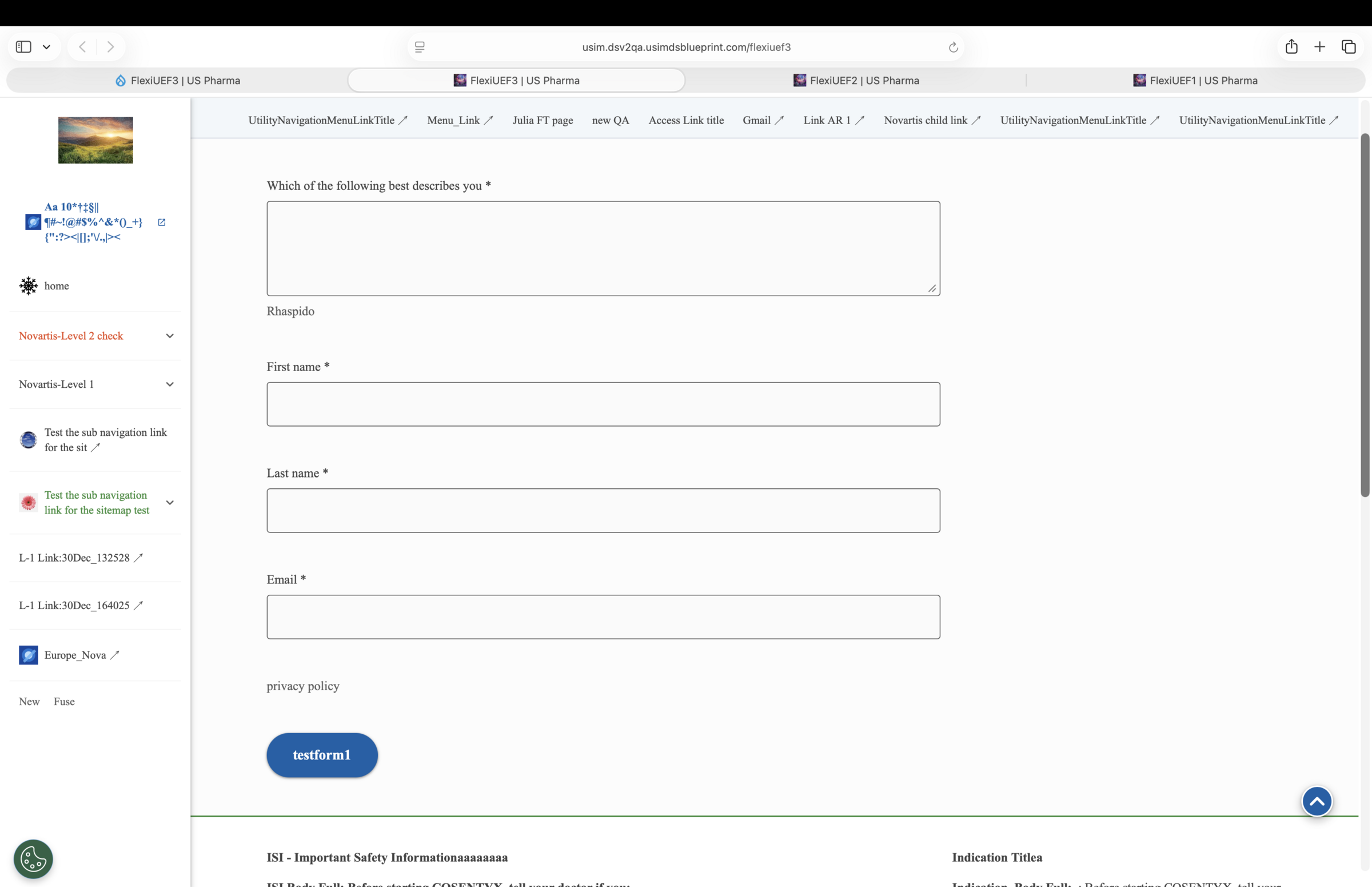
Task: Click the red flower icon in sidebar
Action: [28, 503]
